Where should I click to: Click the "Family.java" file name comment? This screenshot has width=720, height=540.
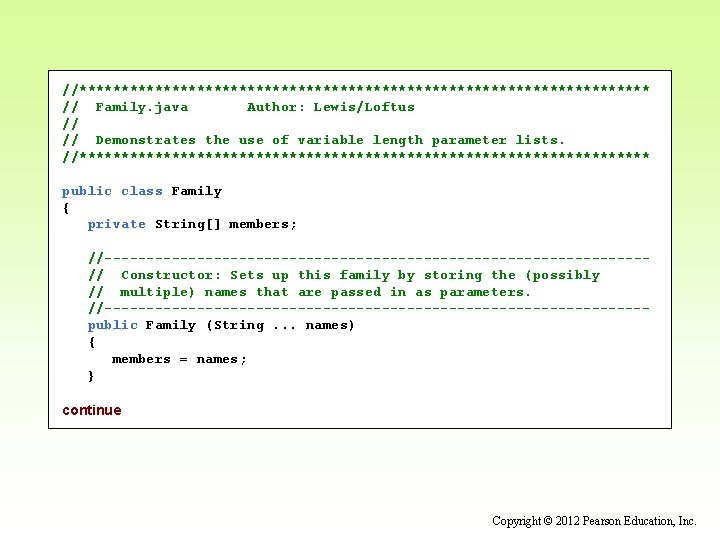tap(141, 107)
